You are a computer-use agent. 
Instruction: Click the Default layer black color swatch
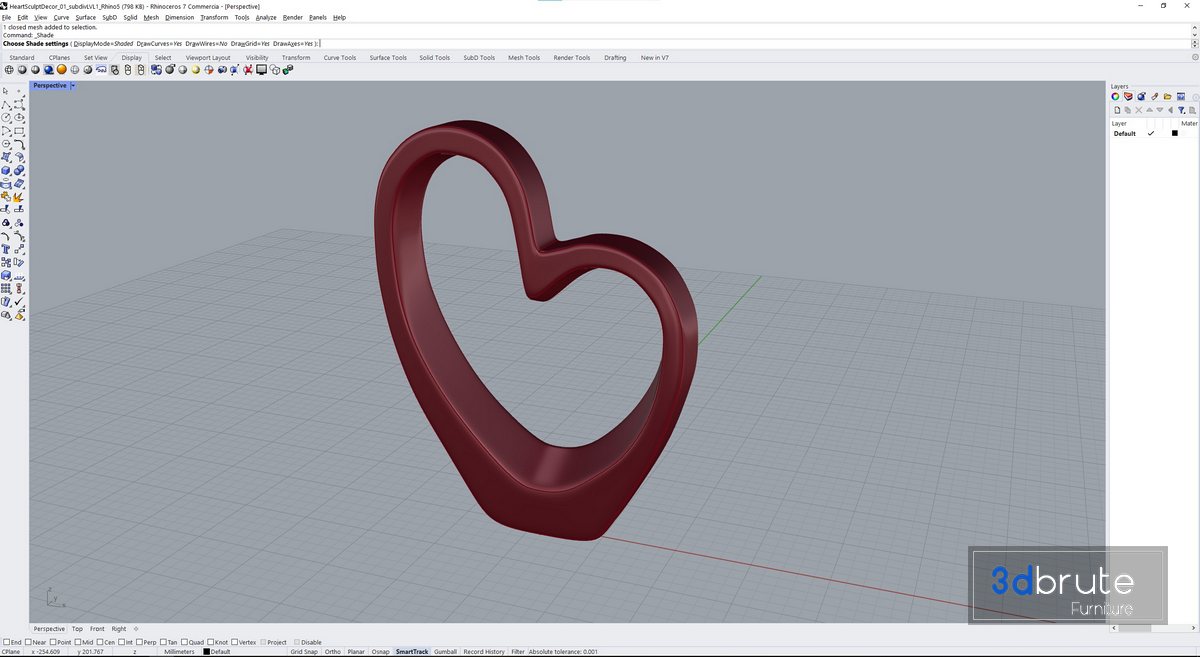coord(1174,133)
